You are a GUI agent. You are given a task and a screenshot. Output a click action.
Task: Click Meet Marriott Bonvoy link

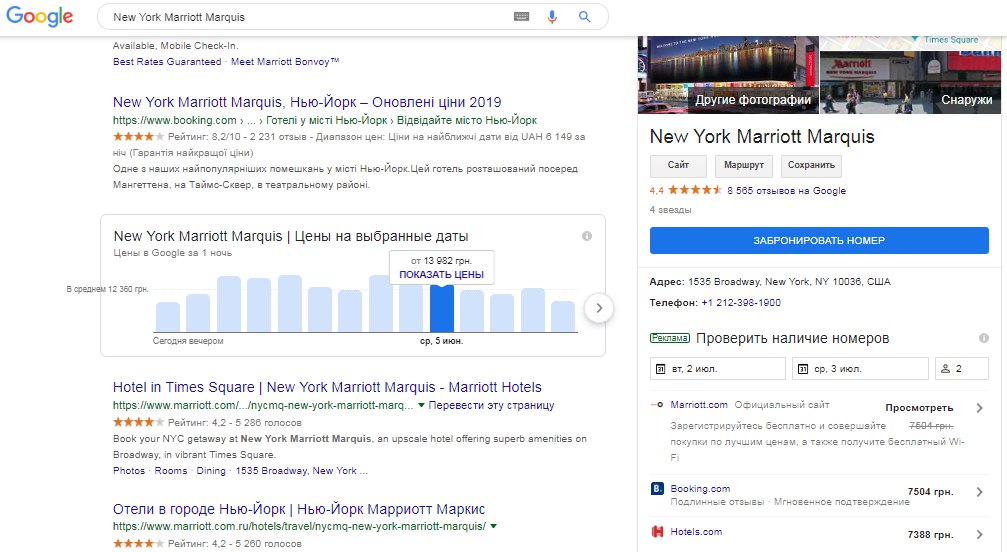(285, 62)
